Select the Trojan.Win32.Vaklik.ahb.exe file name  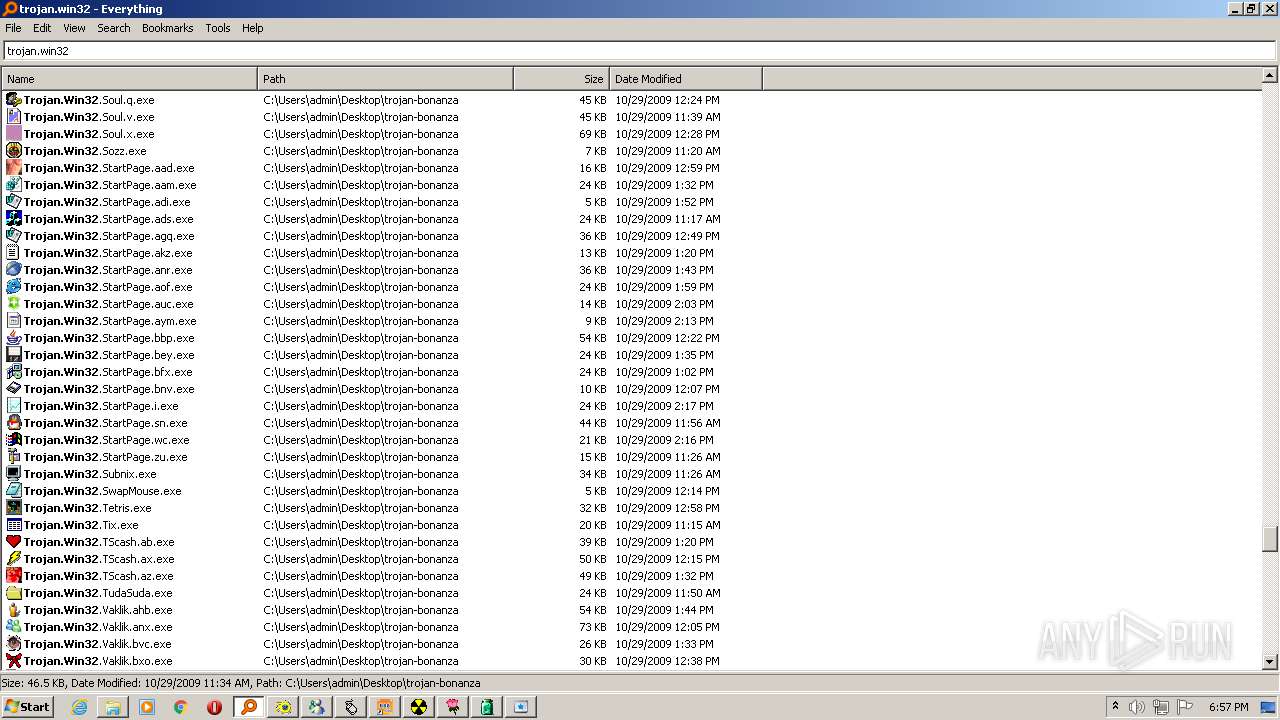click(x=98, y=610)
